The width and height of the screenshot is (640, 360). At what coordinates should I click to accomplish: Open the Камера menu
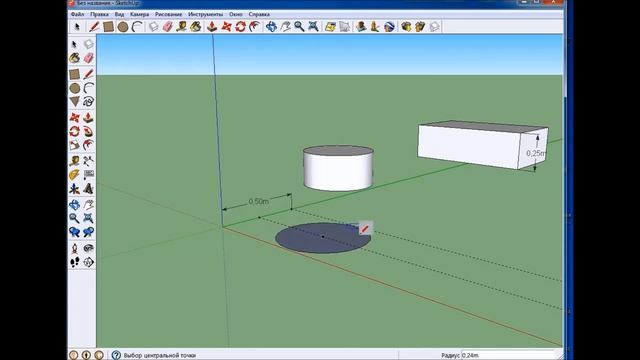tap(140, 14)
